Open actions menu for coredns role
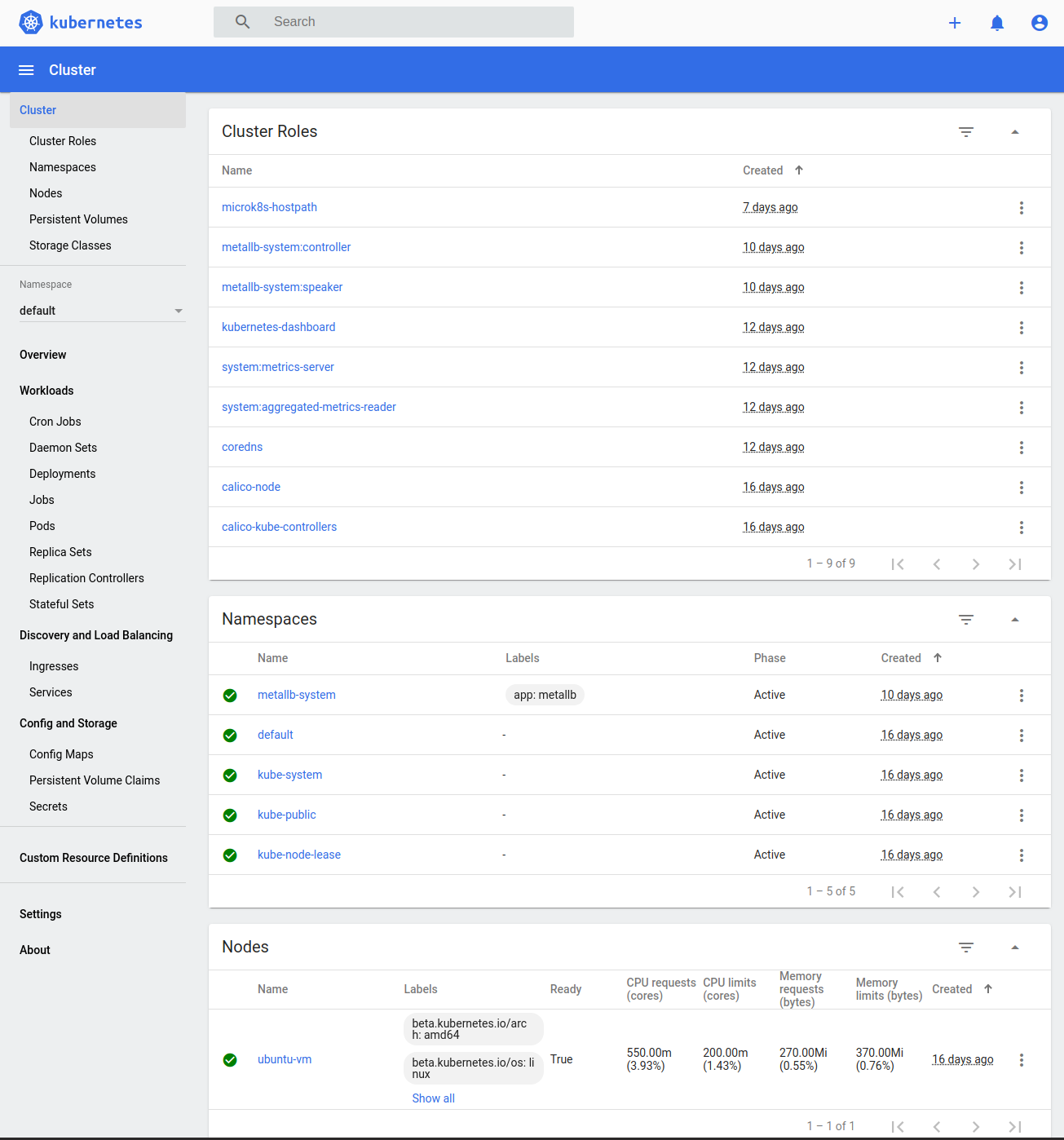 (x=1022, y=448)
